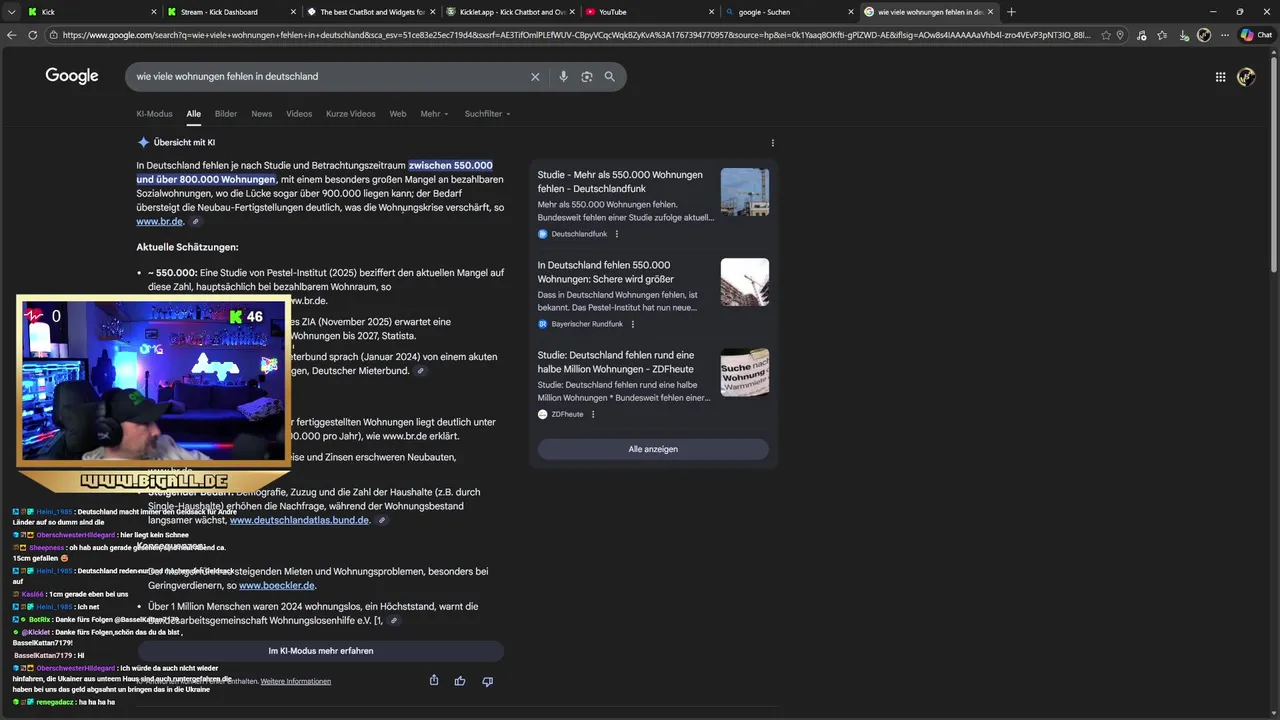Click the URL address bar
The width and height of the screenshot is (1280, 720).
(x=575, y=35)
